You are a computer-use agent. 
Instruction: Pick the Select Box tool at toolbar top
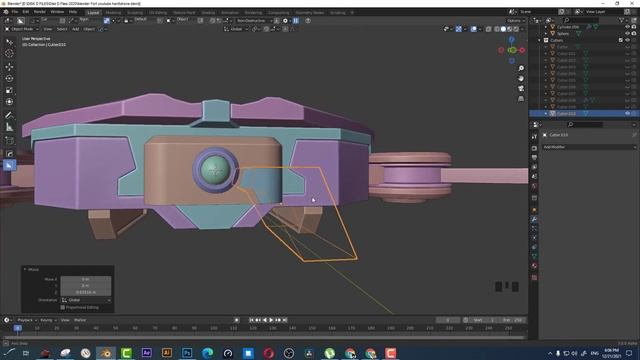9,42
